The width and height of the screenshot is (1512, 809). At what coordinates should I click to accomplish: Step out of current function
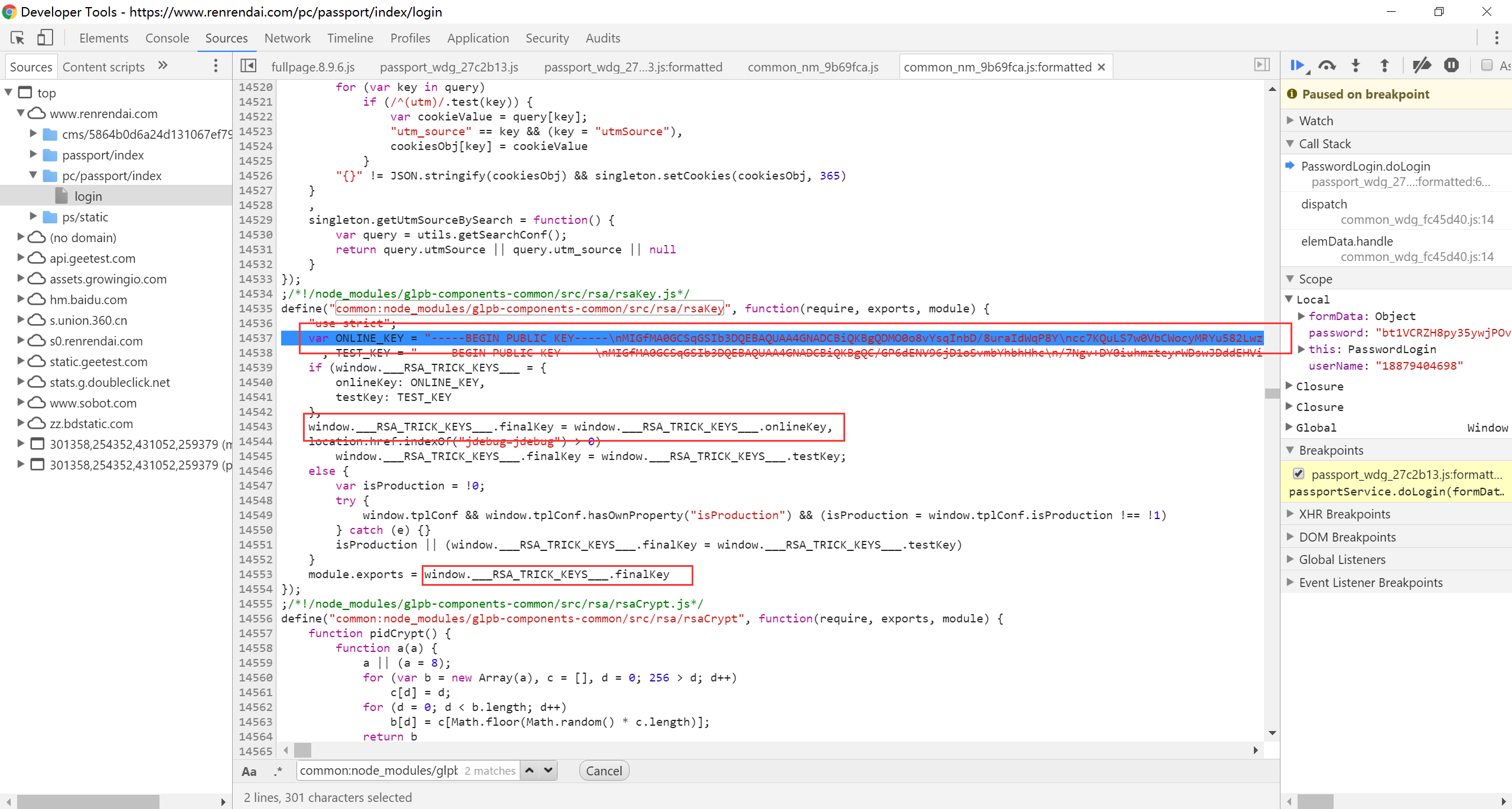pos(1384,66)
